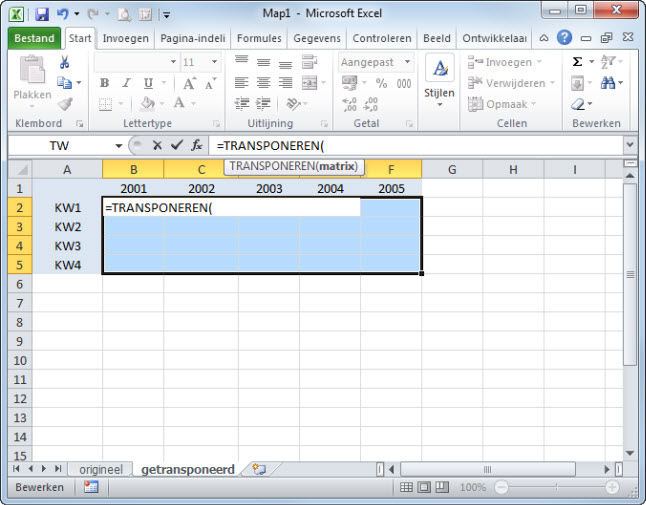This screenshot has height=505, width=646.
Task: Click the Accounting currency format icon
Action: pyautogui.click(x=350, y=83)
